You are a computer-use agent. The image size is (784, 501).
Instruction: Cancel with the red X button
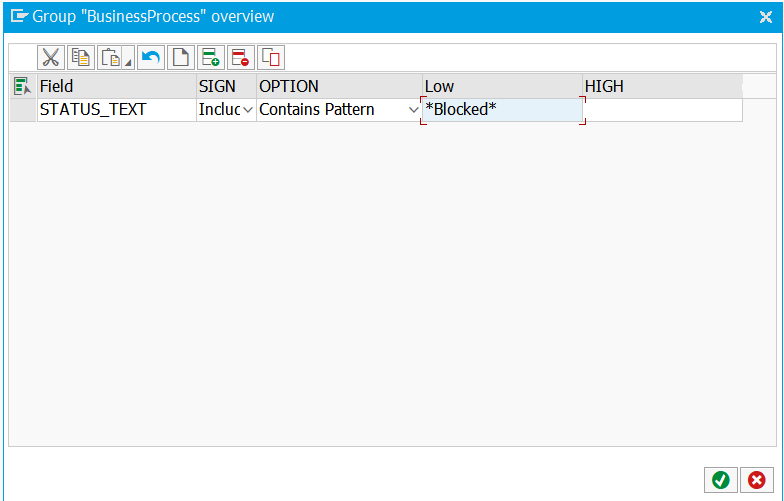point(756,480)
